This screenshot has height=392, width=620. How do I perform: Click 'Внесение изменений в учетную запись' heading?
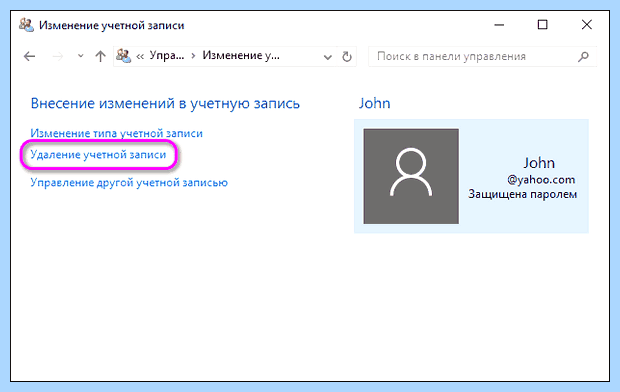pyautogui.click(x=165, y=103)
